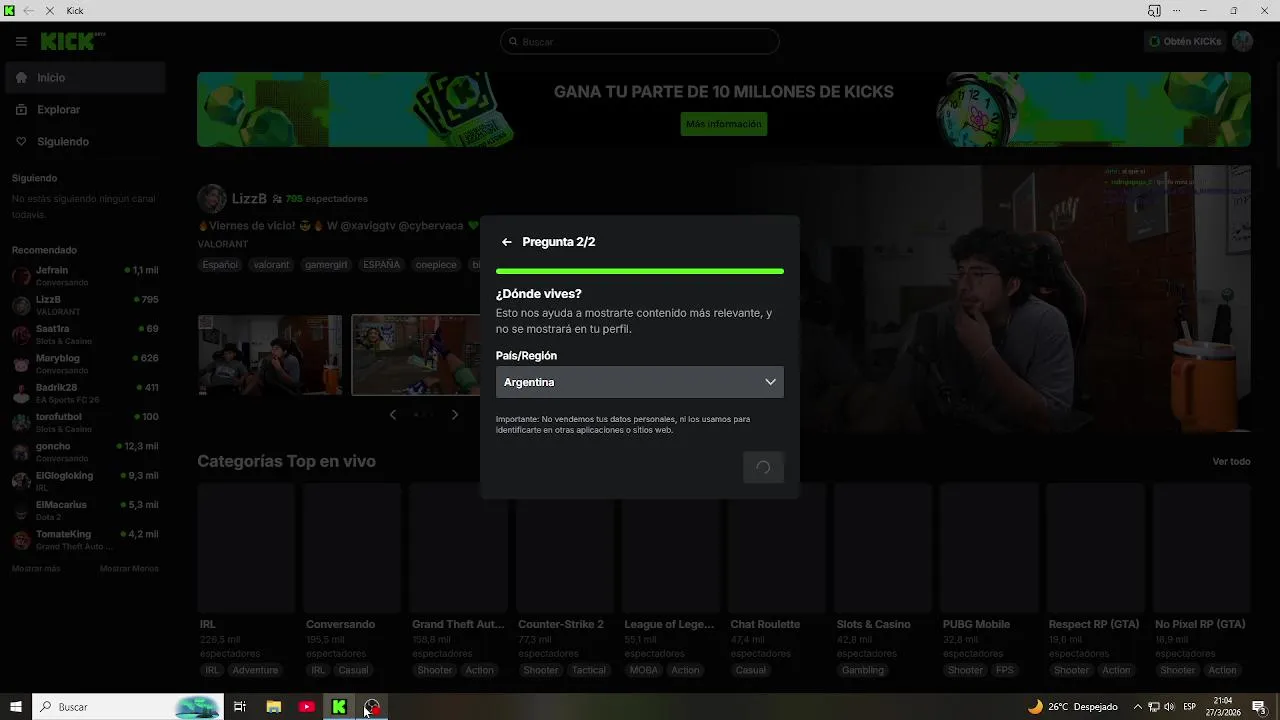Click the MOBA tag
Screen dimensions: 1280x720
[644, 670]
